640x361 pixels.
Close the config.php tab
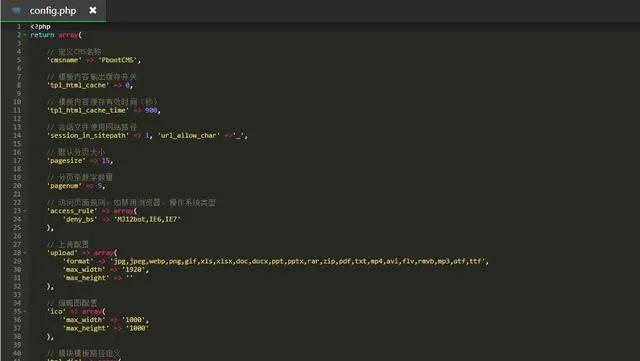coord(93,10)
